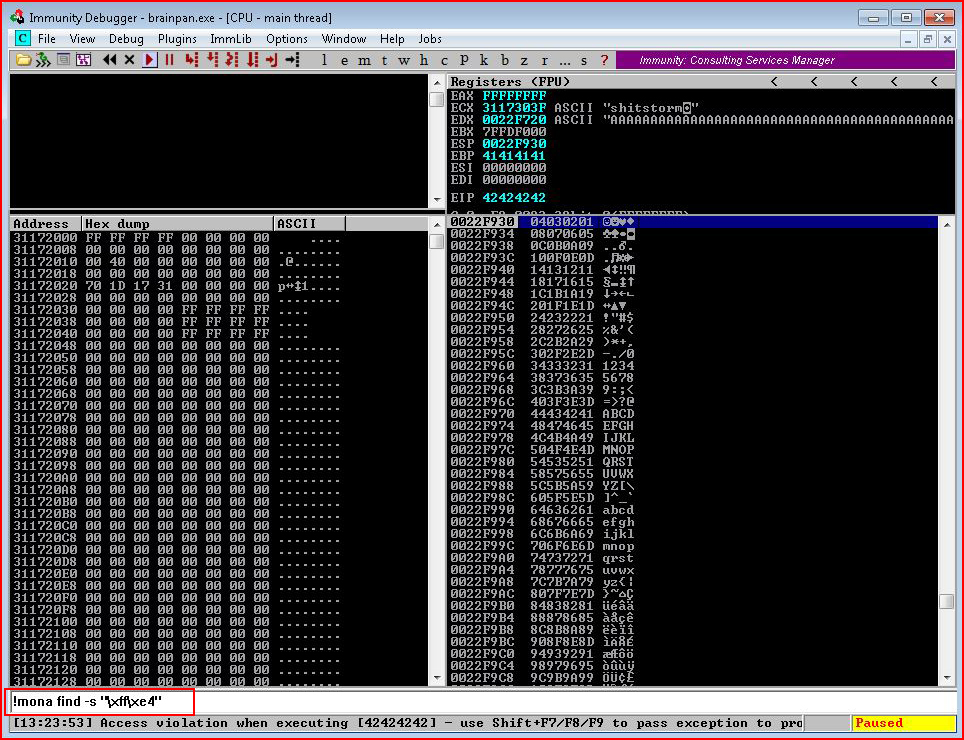Open file with the folder toolbar icon
The height and width of the screenshot is (740, 964).
click(23, 60)
